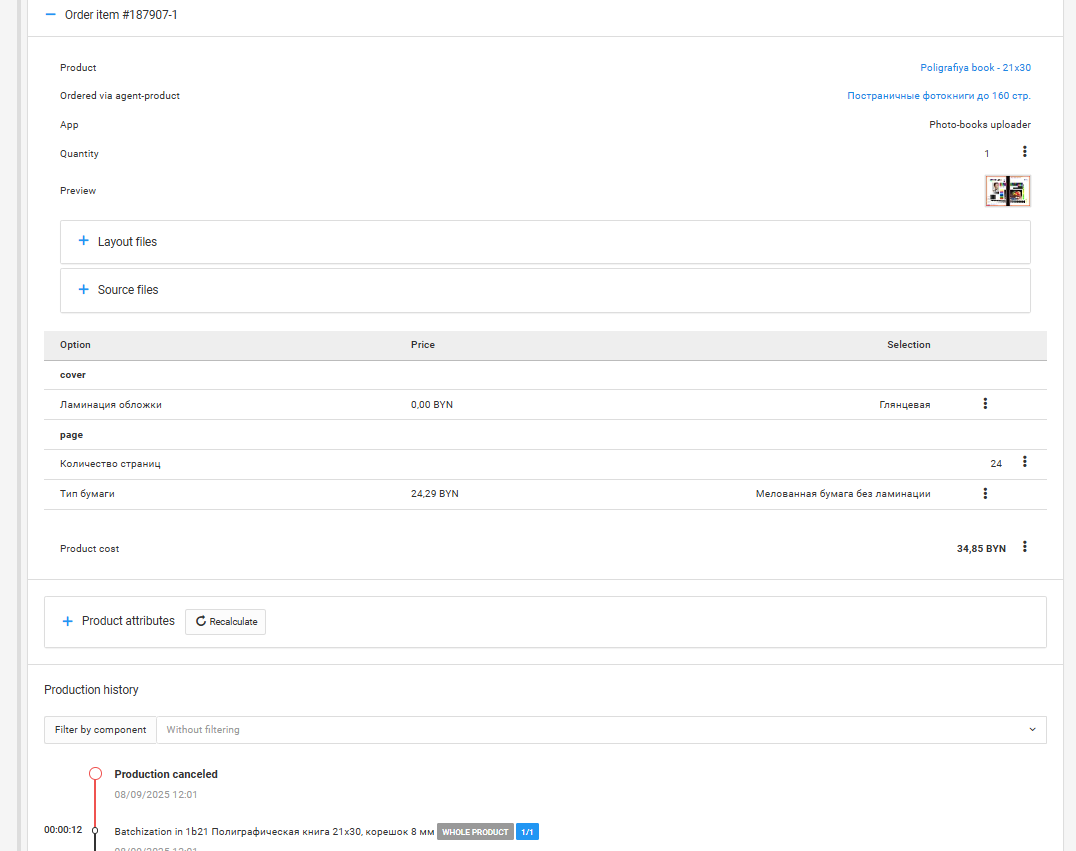This screenshot has width=1076, height=851.
Task: Expand the Layout files section
Action: (x=545, y=242)
